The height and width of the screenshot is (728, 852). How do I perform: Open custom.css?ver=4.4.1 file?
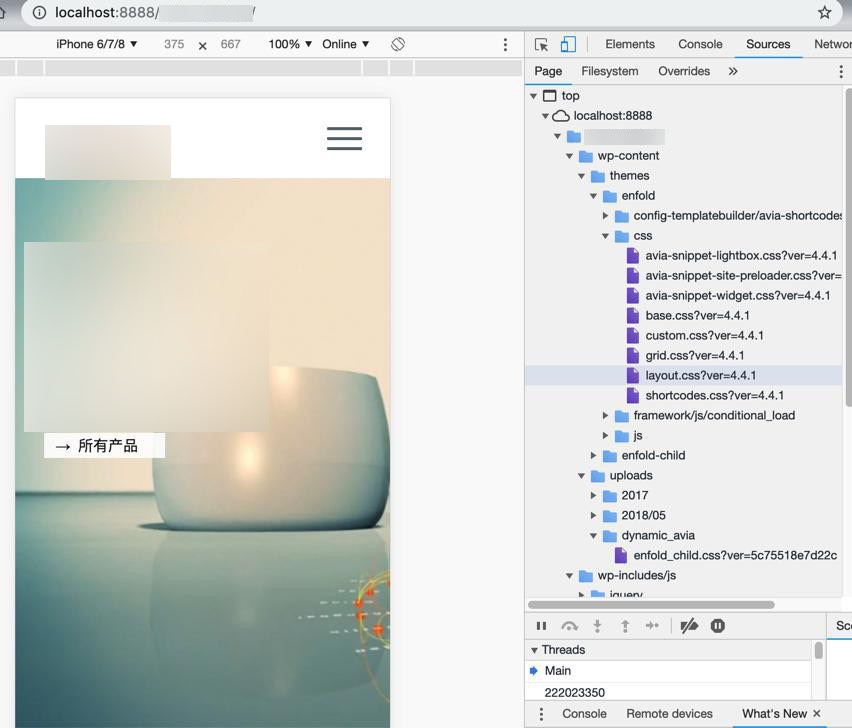[704, 335]
